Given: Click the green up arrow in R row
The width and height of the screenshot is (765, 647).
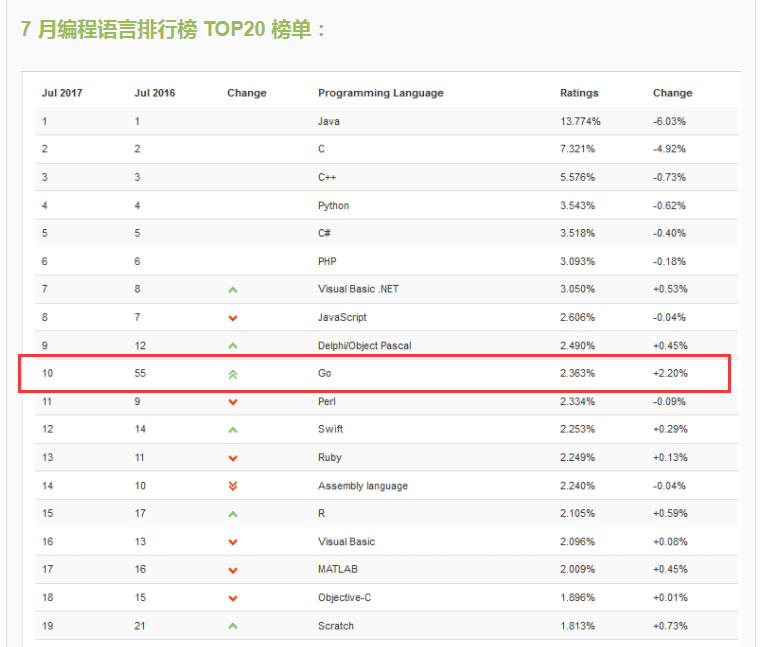Looking at the screenshot, I should pyautogui.click(x=233, y=514).
